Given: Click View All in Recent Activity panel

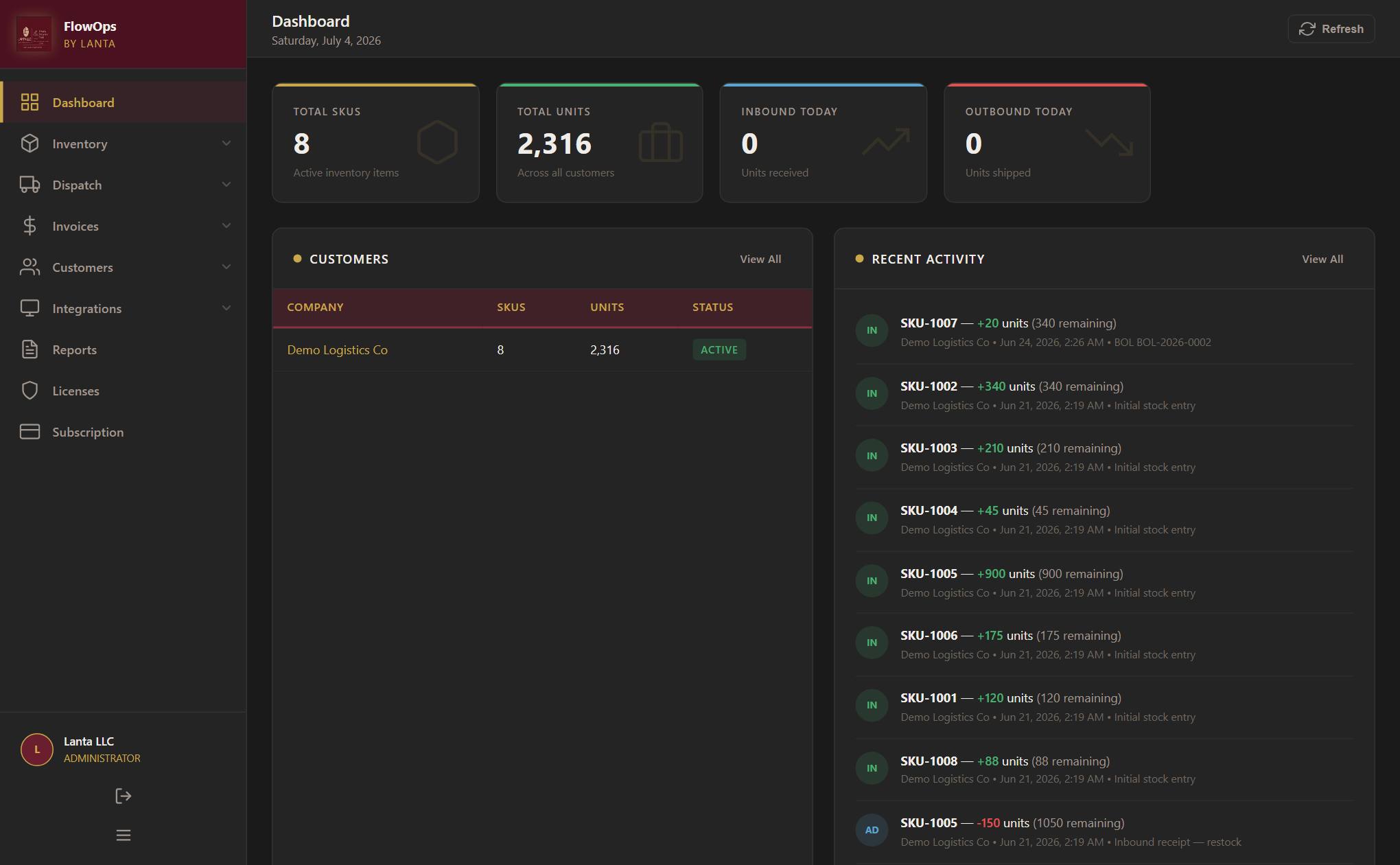Looking at the screenshot, I should click(1322, 259).
